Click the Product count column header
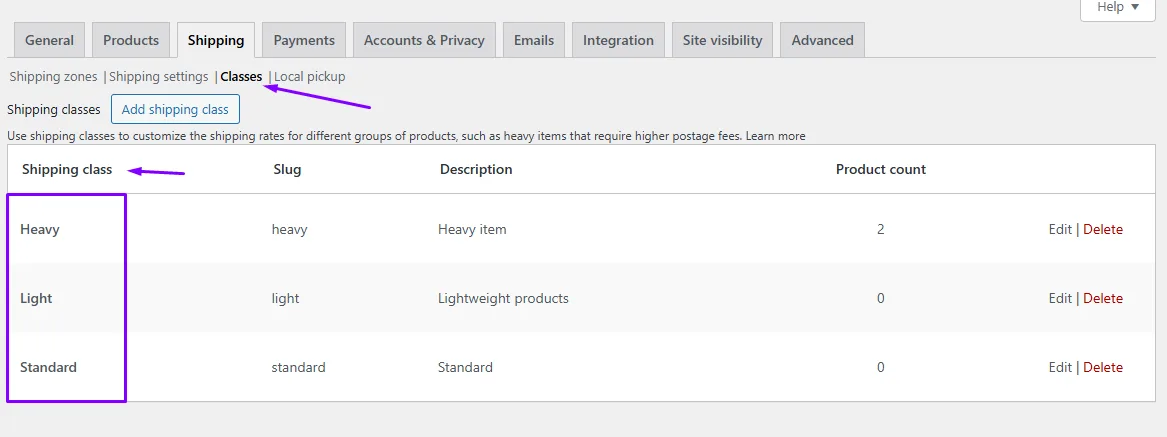 coord(880,170)
